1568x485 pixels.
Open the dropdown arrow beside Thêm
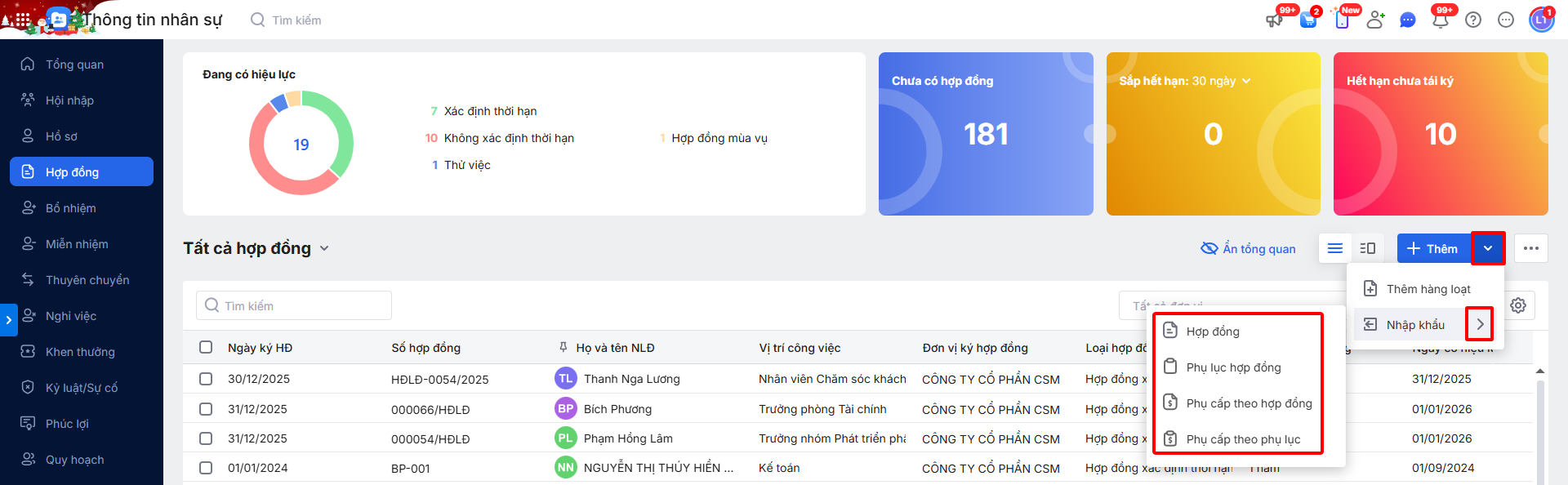pyautogui.click(x=1488, y=248)
